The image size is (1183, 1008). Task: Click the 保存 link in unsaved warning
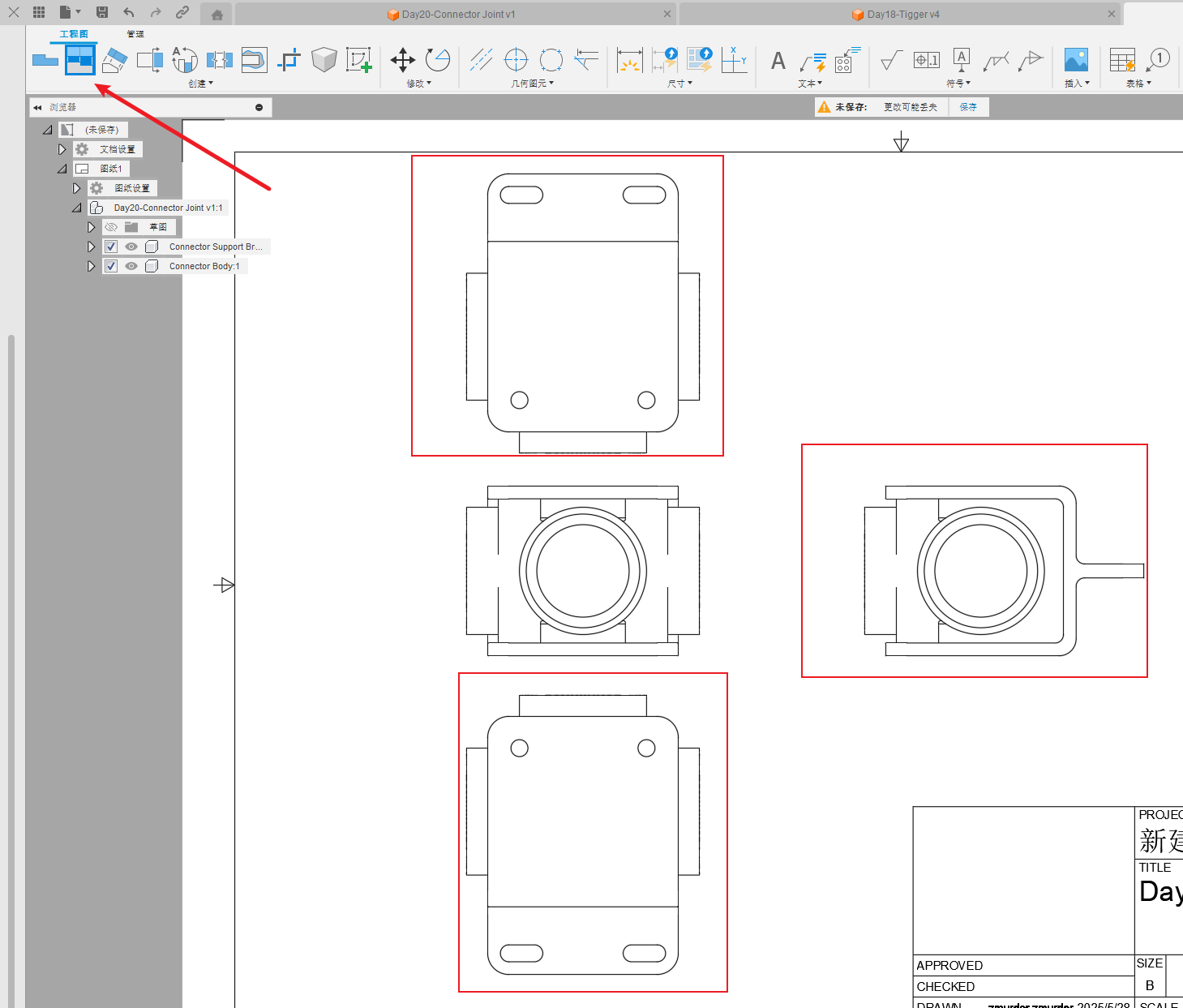(x=968, y=107)
